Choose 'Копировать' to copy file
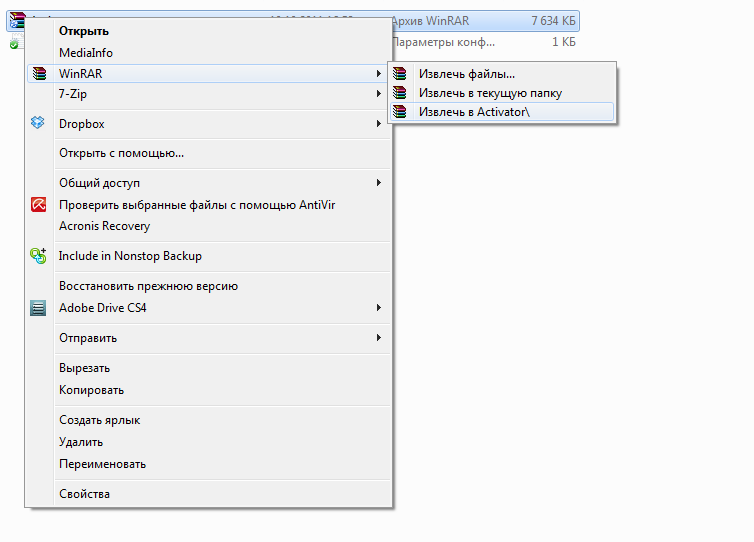 coord(91,390)
